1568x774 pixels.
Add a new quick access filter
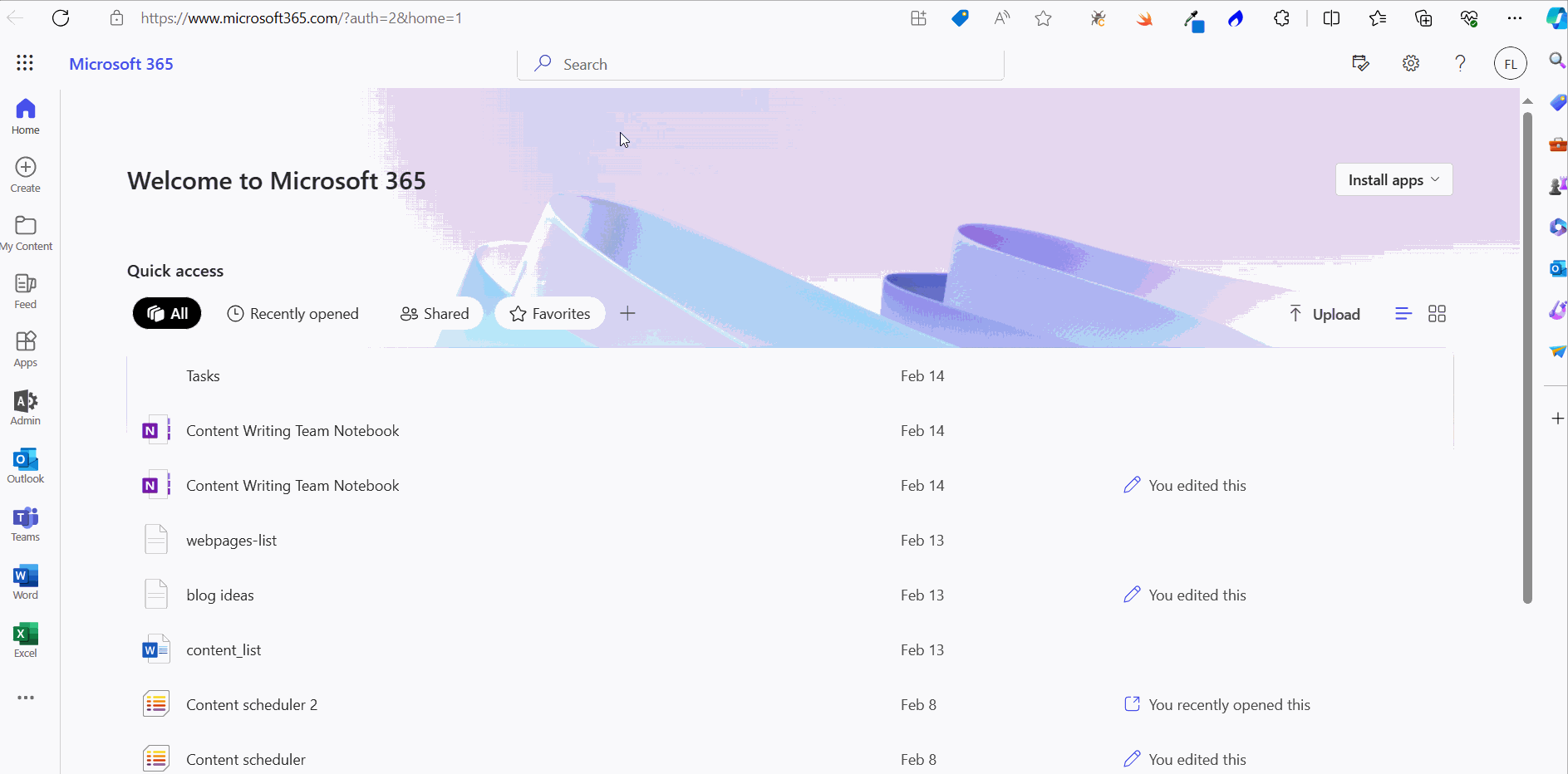[627, 313]
